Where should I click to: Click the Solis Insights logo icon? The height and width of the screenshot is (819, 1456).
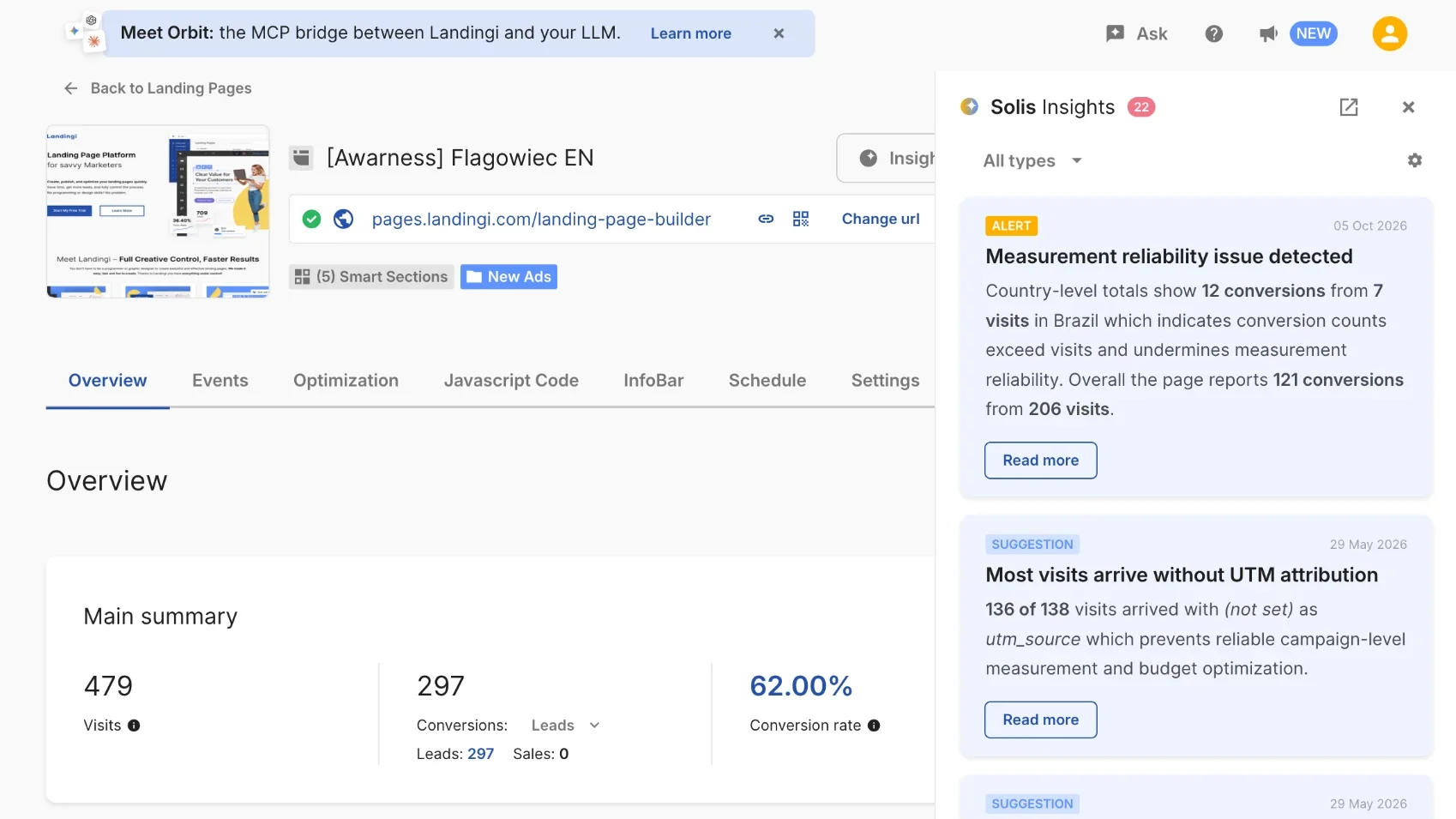[x=969, y=106]
